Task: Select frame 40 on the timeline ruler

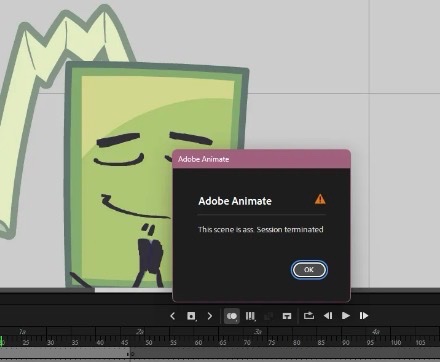Action: [x=100, y=342]
